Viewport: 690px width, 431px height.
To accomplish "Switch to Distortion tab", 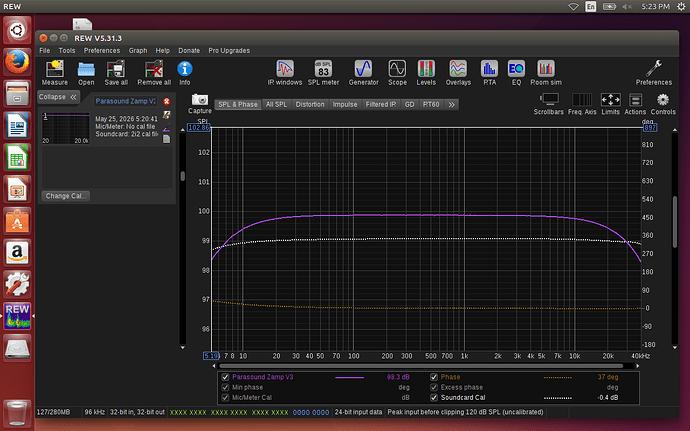I will (310, 104).
